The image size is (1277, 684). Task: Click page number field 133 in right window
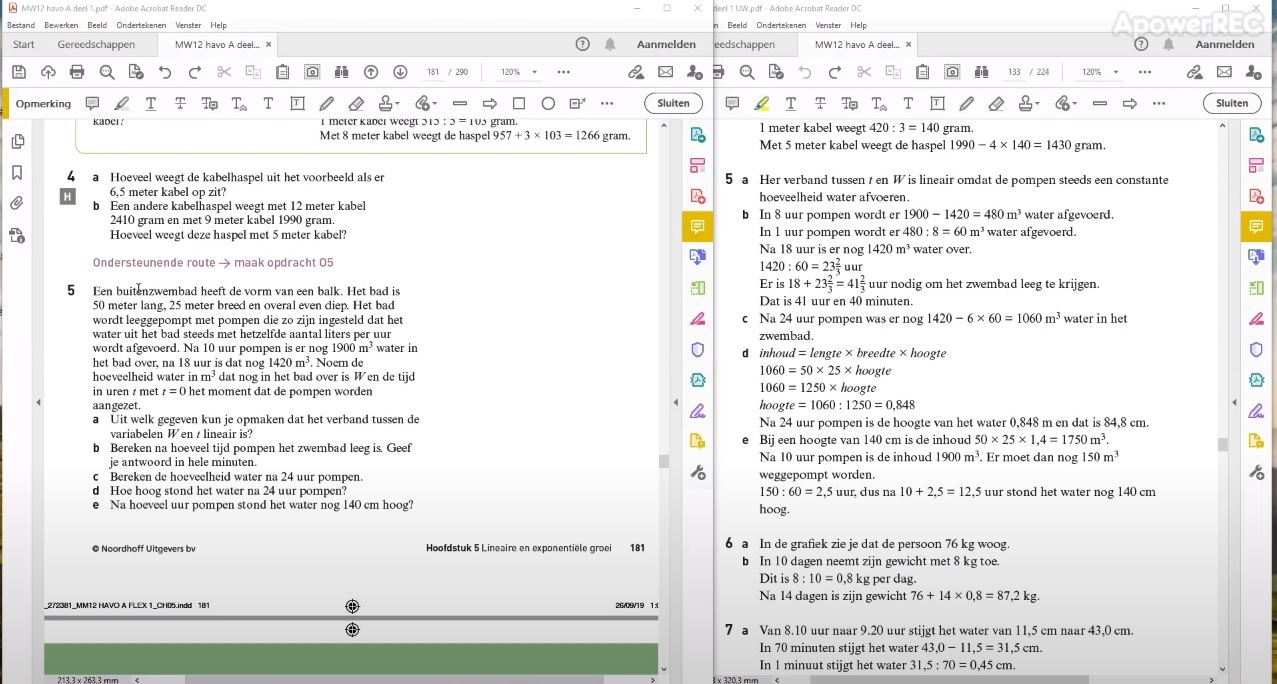(1014, 72)
